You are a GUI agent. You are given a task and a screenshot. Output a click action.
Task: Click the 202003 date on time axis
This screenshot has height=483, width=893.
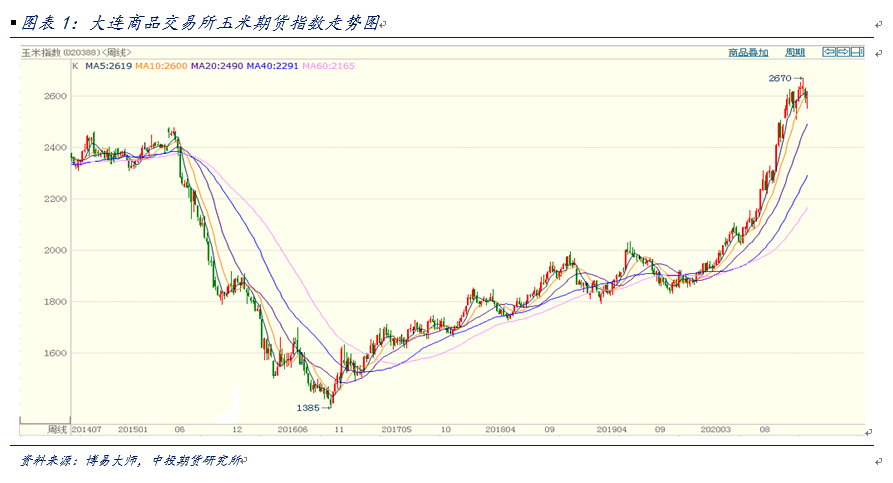click(x=715, y=429)
